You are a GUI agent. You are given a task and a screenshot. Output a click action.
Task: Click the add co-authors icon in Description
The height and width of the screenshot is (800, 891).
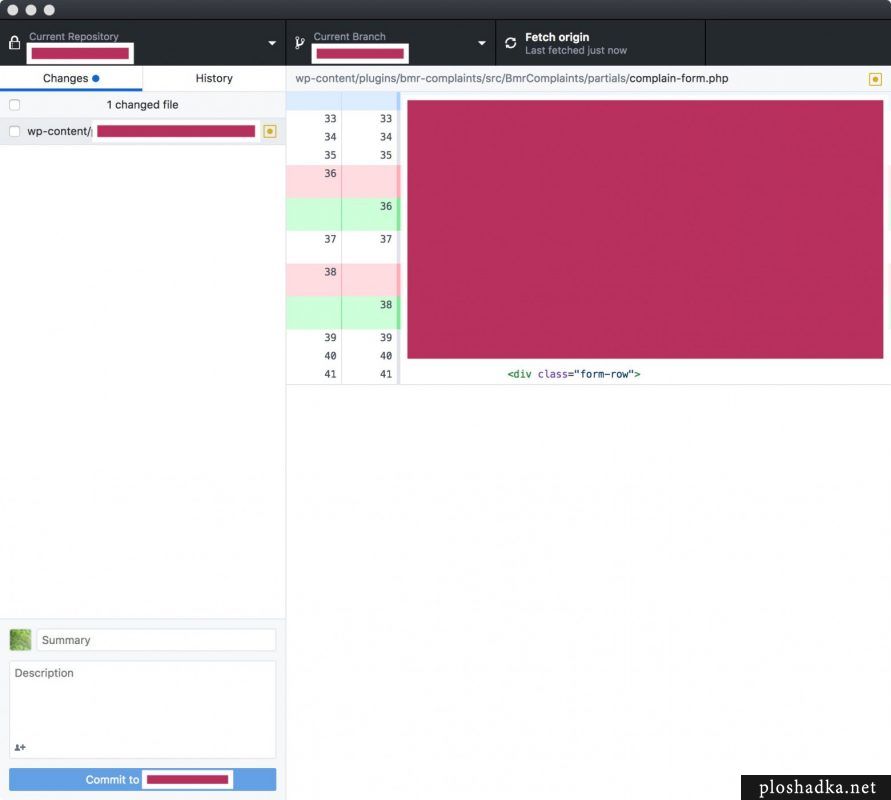click(20, 747)
